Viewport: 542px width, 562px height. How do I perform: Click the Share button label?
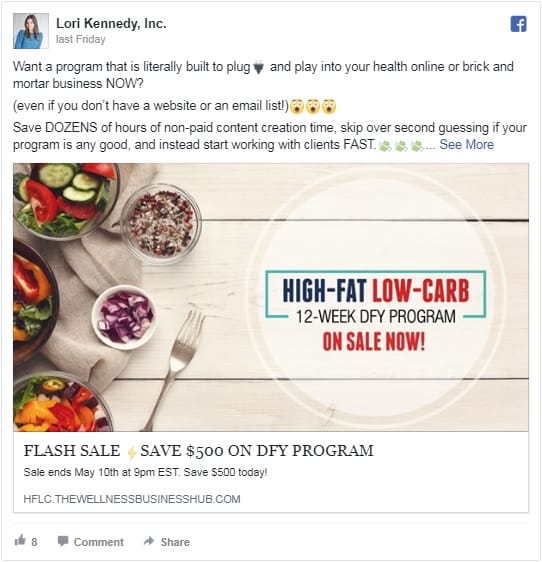(175, 542)
